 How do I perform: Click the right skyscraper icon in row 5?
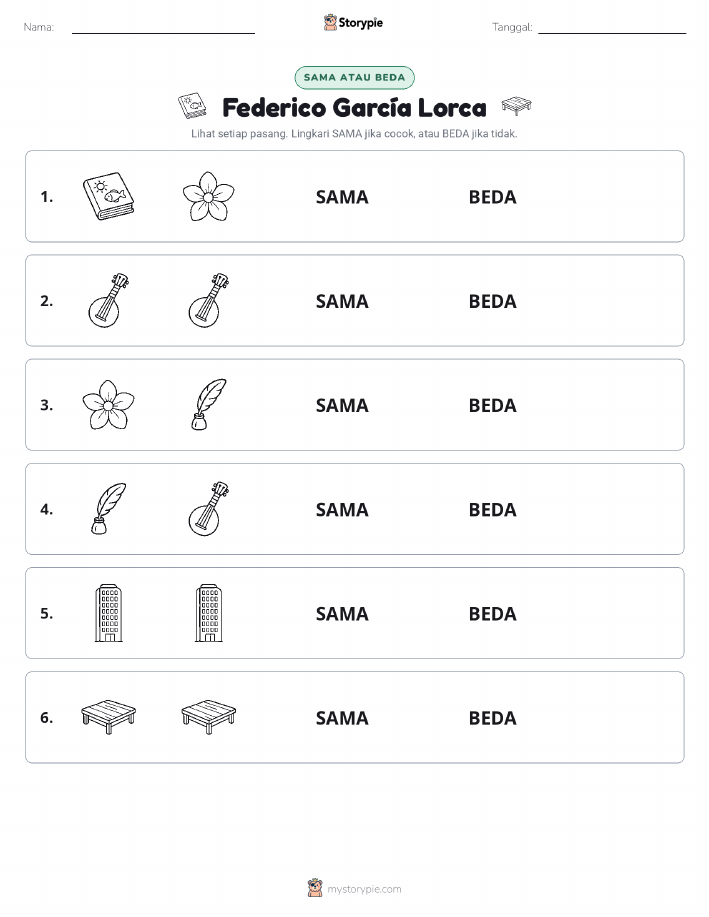click(208, 612)
